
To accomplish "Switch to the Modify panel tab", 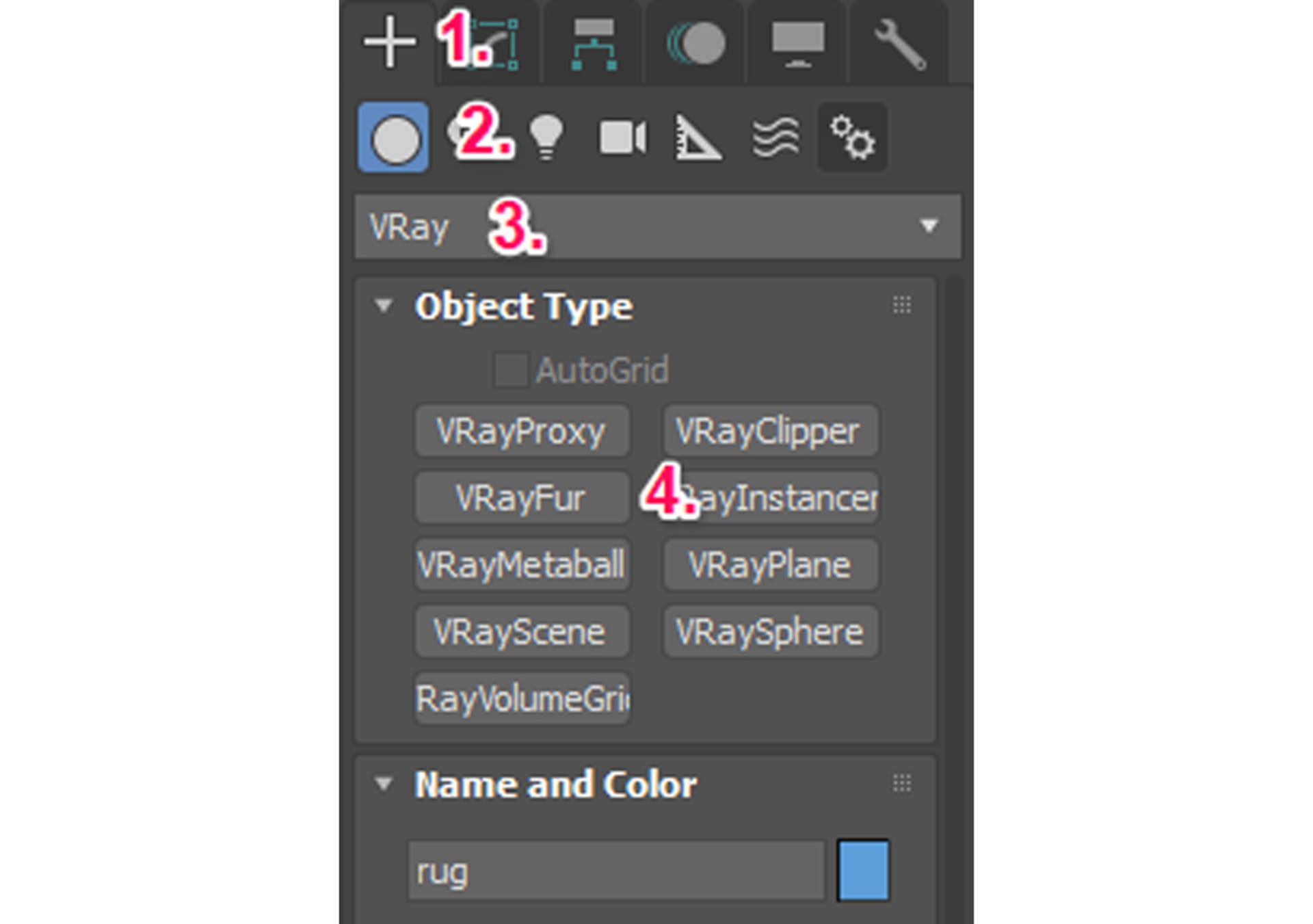I will (x=491, y=44).
